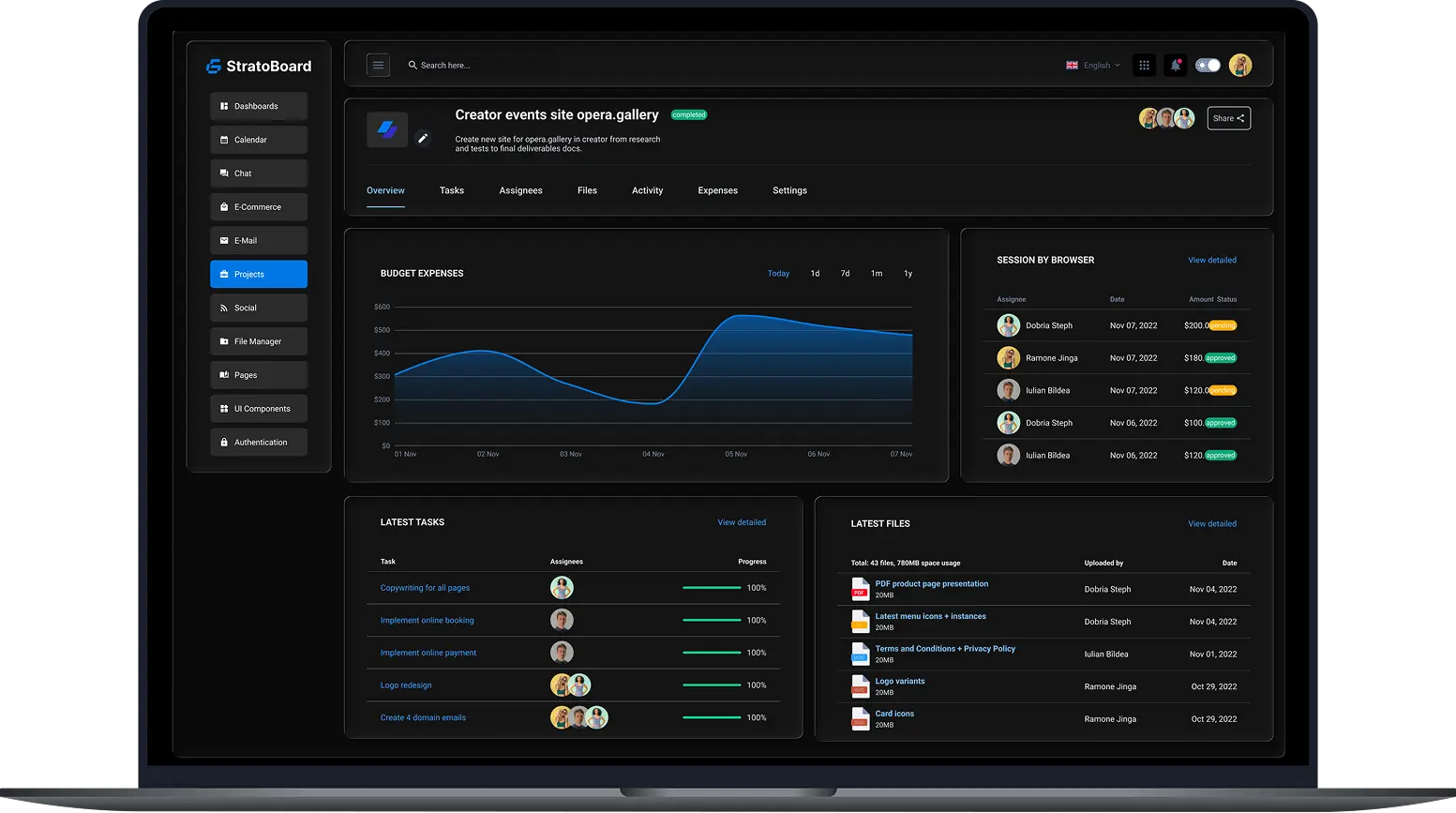The image size is (1456, 813).
Task: Open the Logo redesign task
Action: pos(406,685)
